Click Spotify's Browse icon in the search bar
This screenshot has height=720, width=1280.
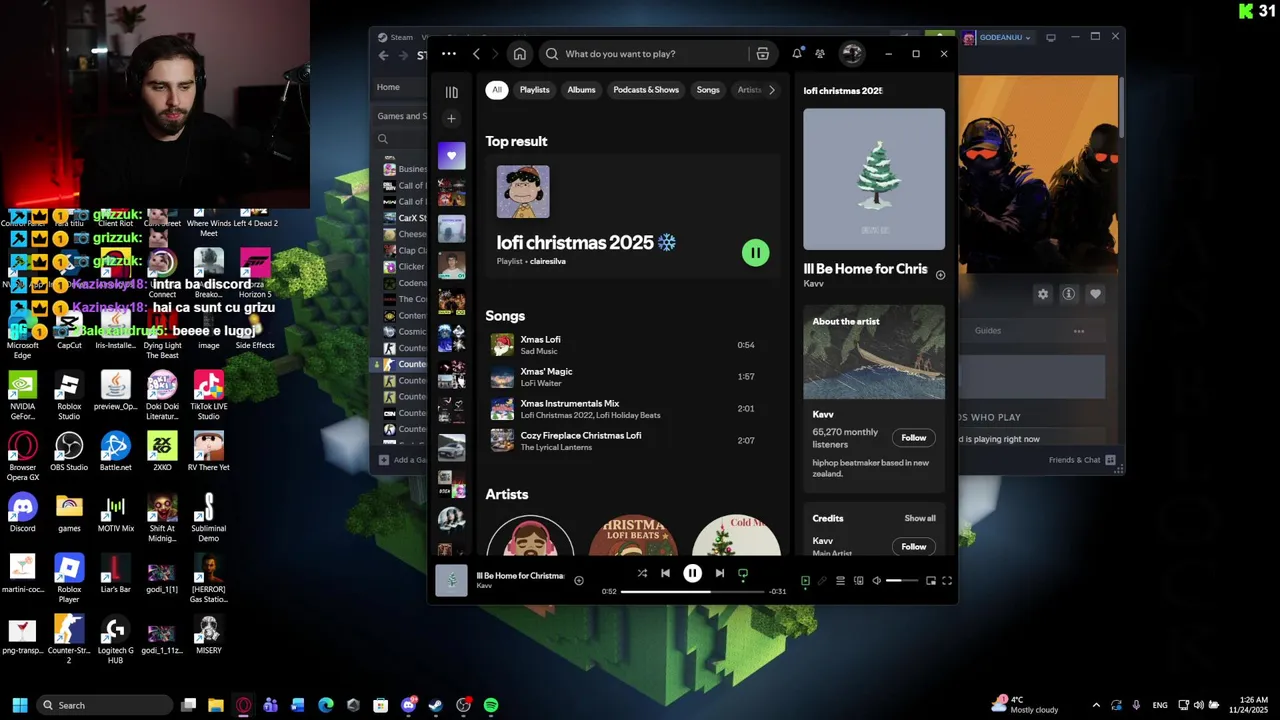pos(763,54)
